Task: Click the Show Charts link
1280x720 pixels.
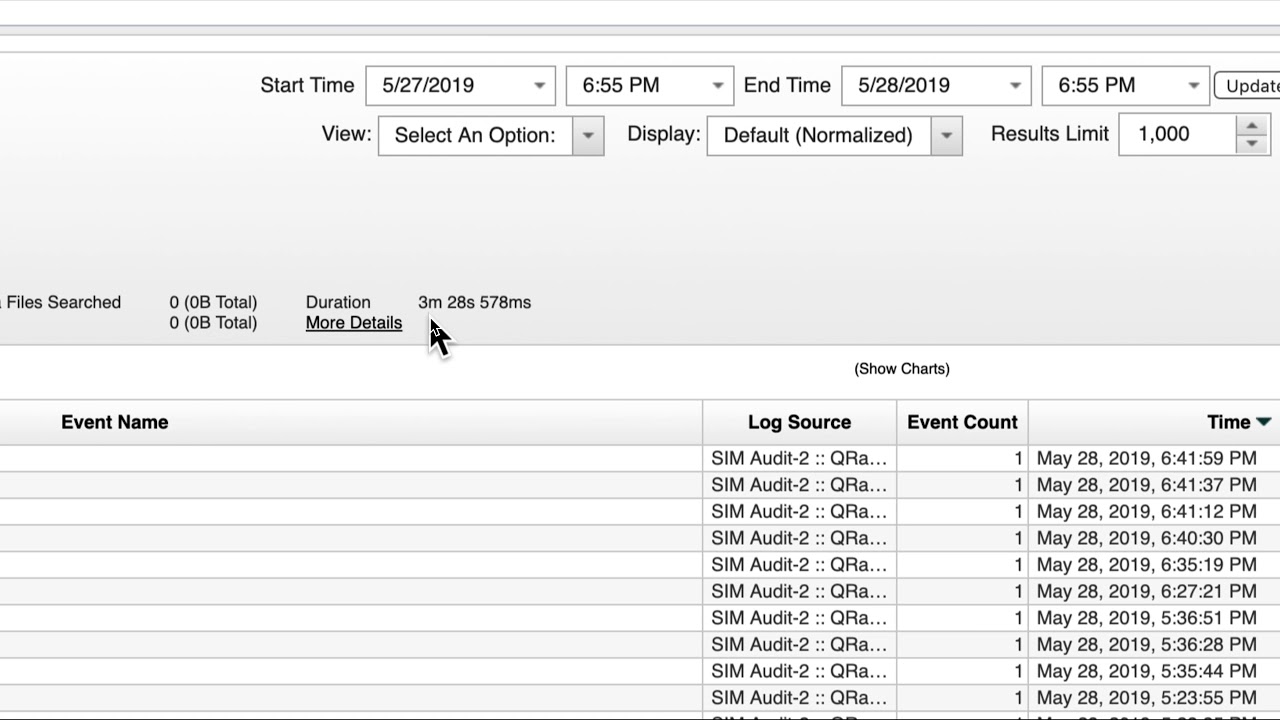Action: [x=902, y=369]
